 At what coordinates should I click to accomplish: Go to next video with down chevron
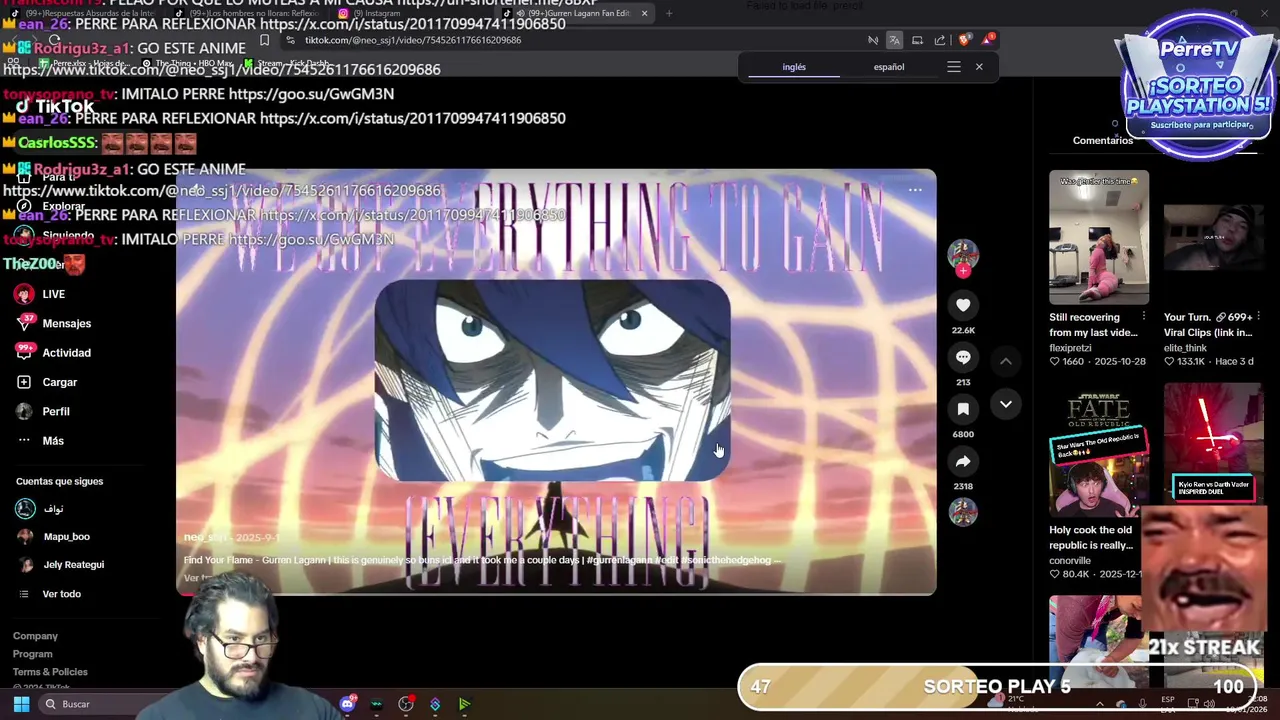[1006, 404]
